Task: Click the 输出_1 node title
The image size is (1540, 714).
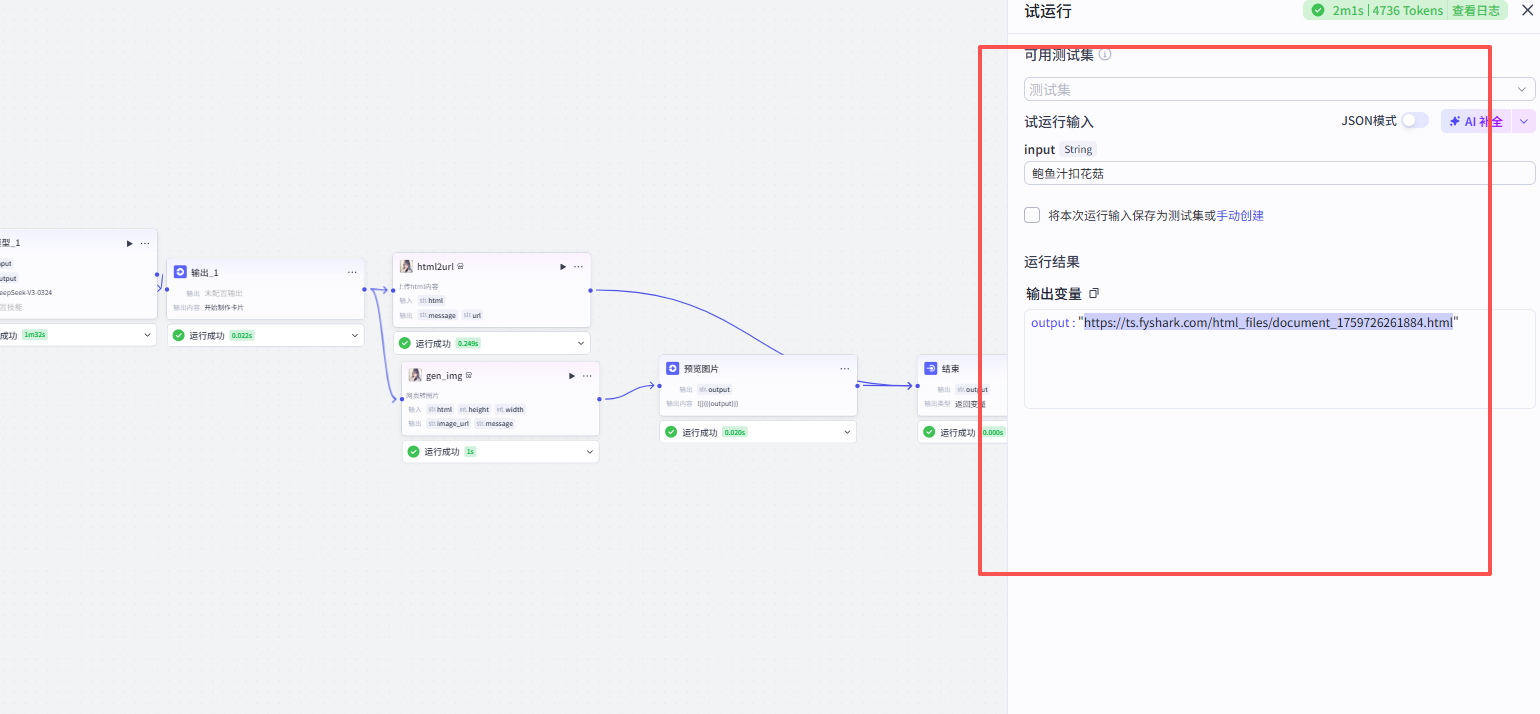Action: 205,272
